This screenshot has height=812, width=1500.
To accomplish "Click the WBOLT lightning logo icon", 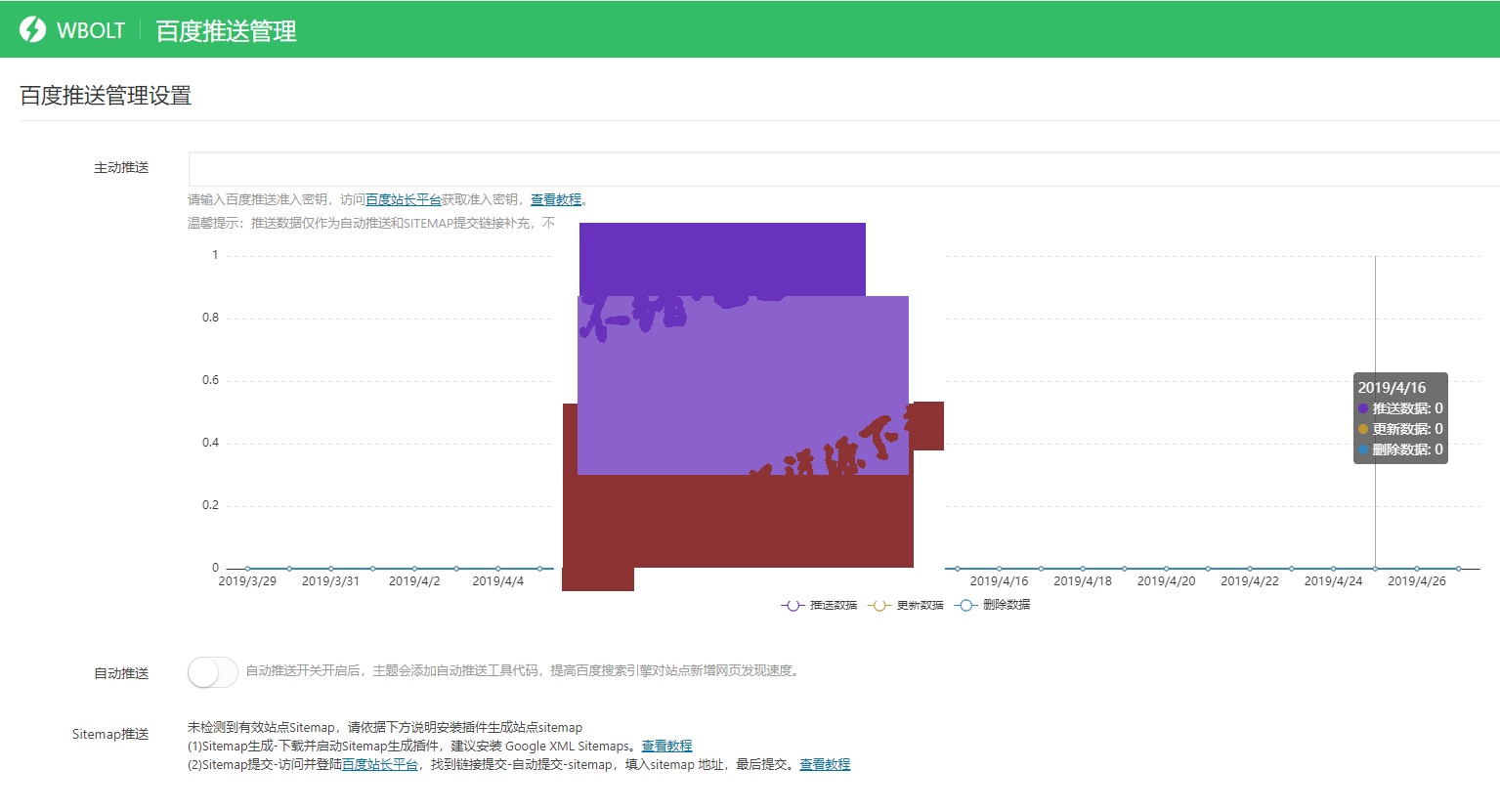I will point(32,29).
